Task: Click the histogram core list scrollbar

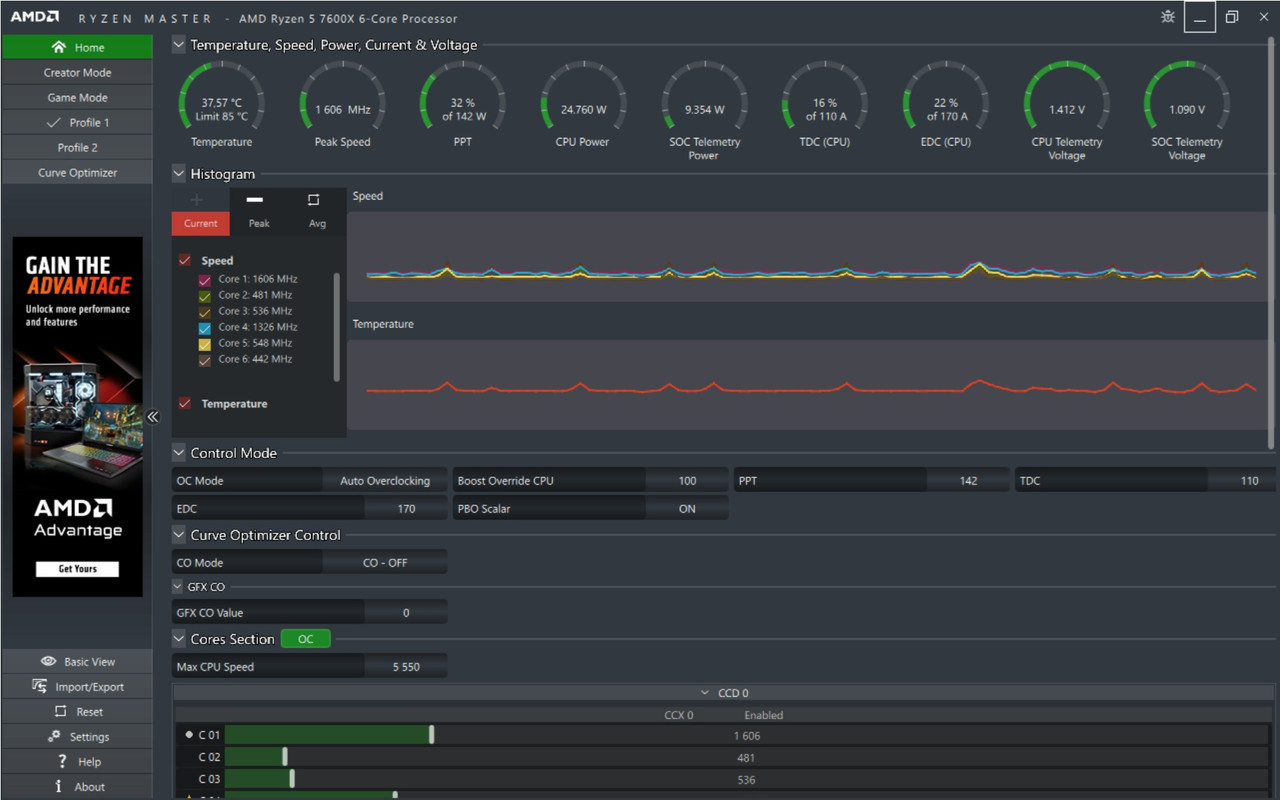Action: [x=336, y=327]
